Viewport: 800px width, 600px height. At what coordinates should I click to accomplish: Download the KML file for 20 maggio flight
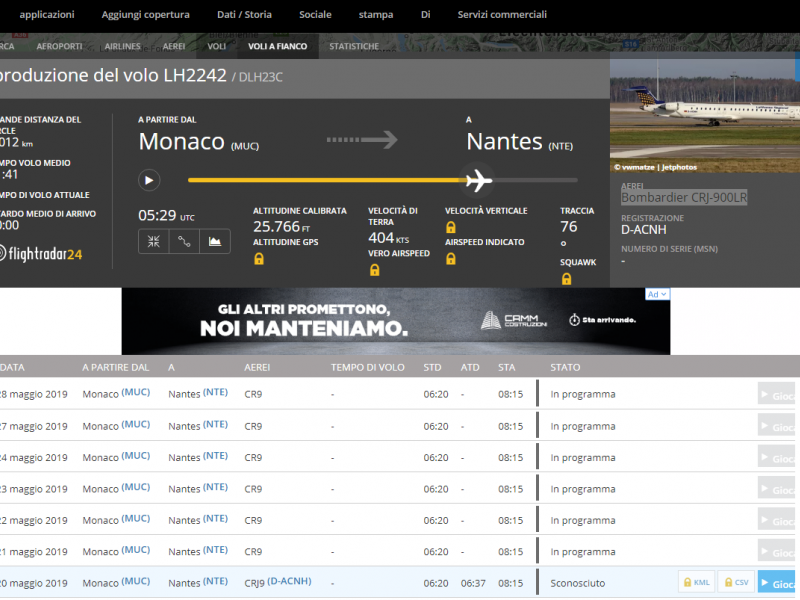(696, 582)
